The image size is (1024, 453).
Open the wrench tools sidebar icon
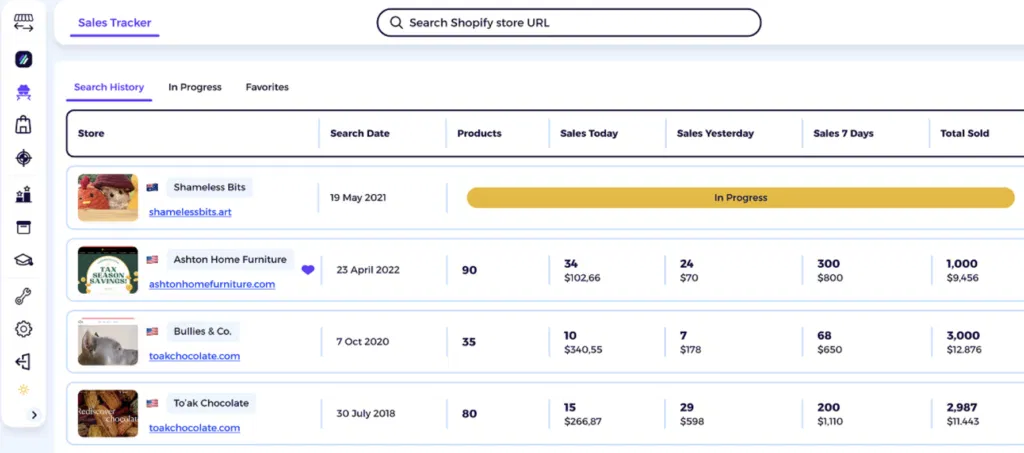click(x=24, y=296)
